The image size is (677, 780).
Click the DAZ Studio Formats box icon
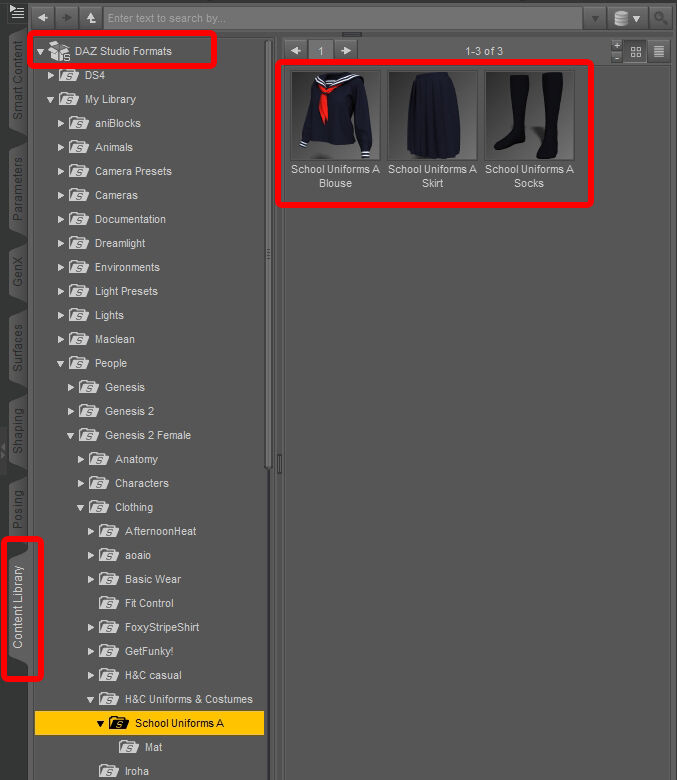(59, 52)
